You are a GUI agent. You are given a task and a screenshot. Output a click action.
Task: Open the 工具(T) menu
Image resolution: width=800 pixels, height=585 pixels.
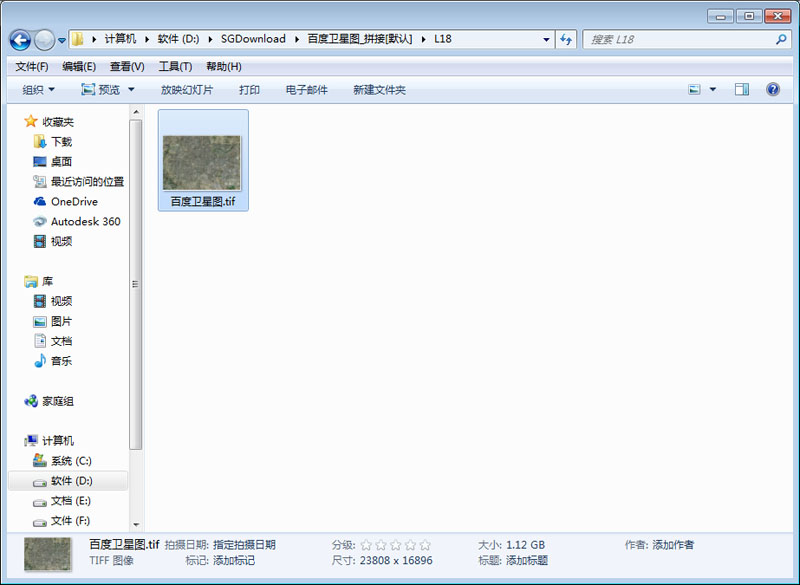pyautogui.click(x=175, y=66)
